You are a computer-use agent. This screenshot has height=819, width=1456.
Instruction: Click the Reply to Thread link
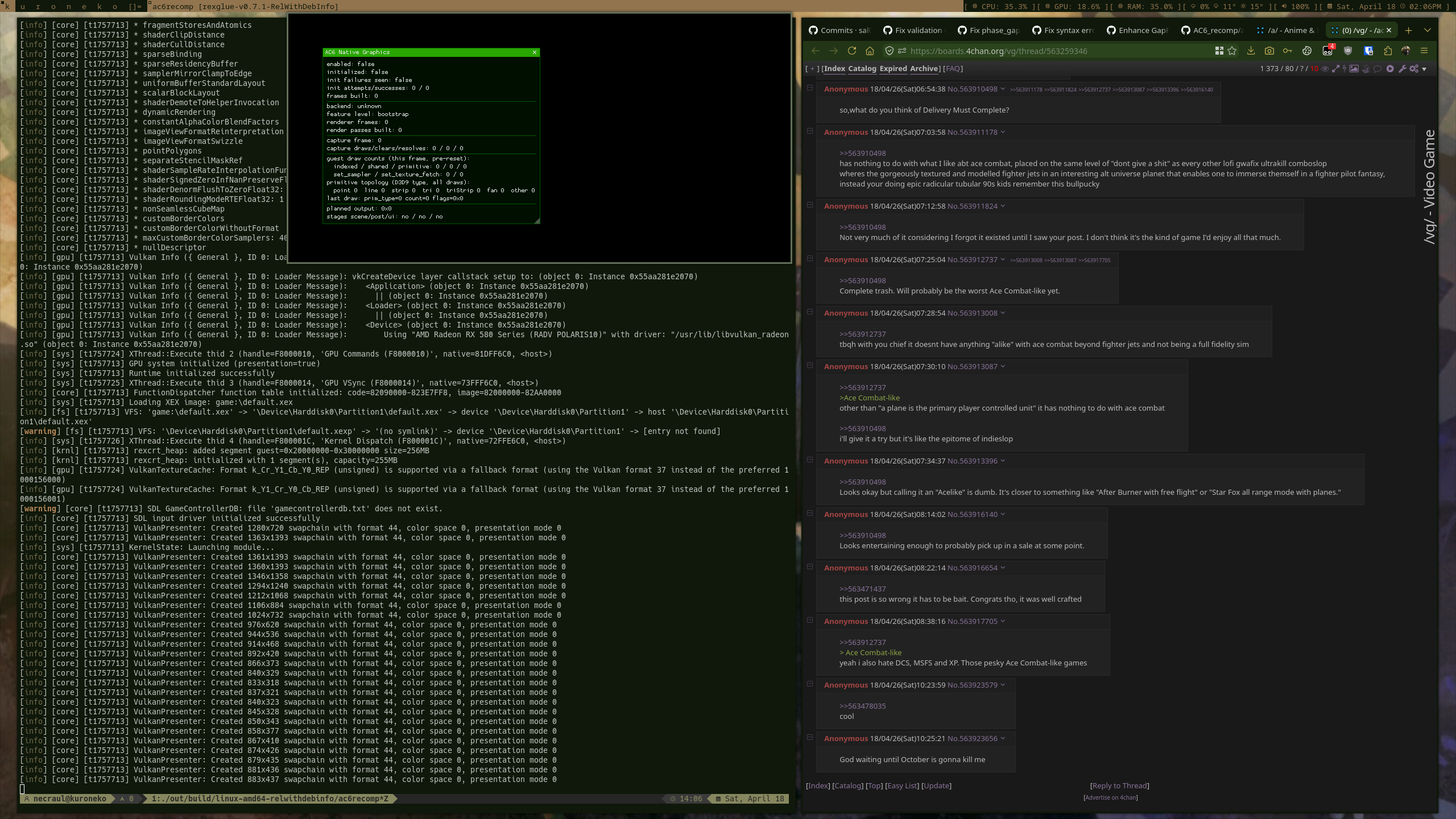(x=1119, y=785)
